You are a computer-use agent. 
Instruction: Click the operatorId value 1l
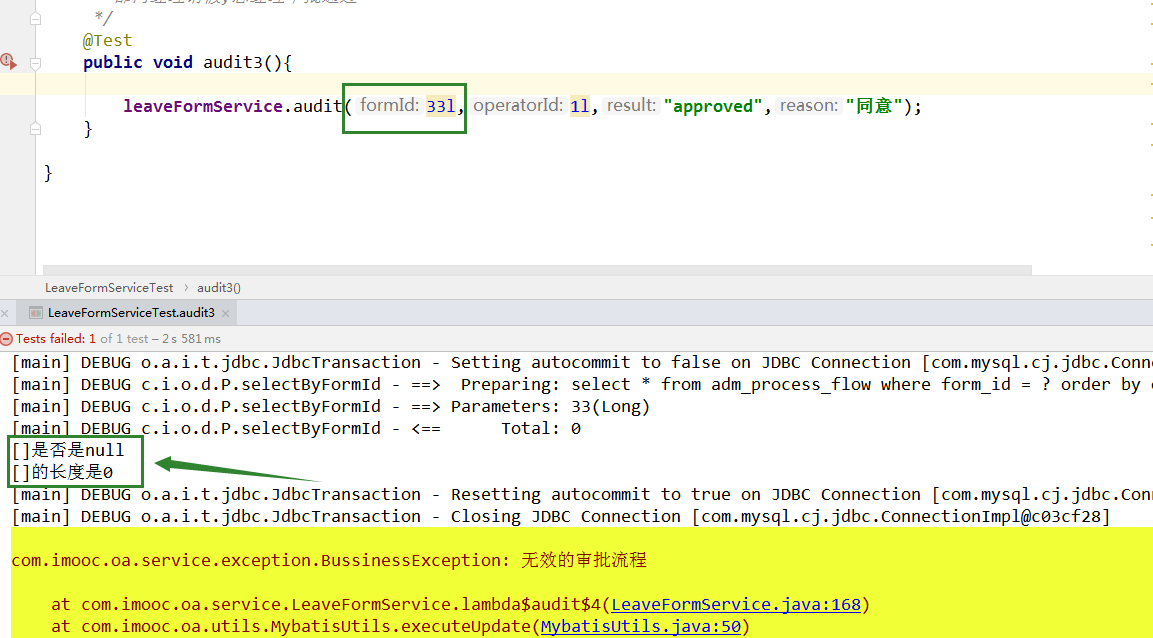pyautogui.click(x=579, y=106)
